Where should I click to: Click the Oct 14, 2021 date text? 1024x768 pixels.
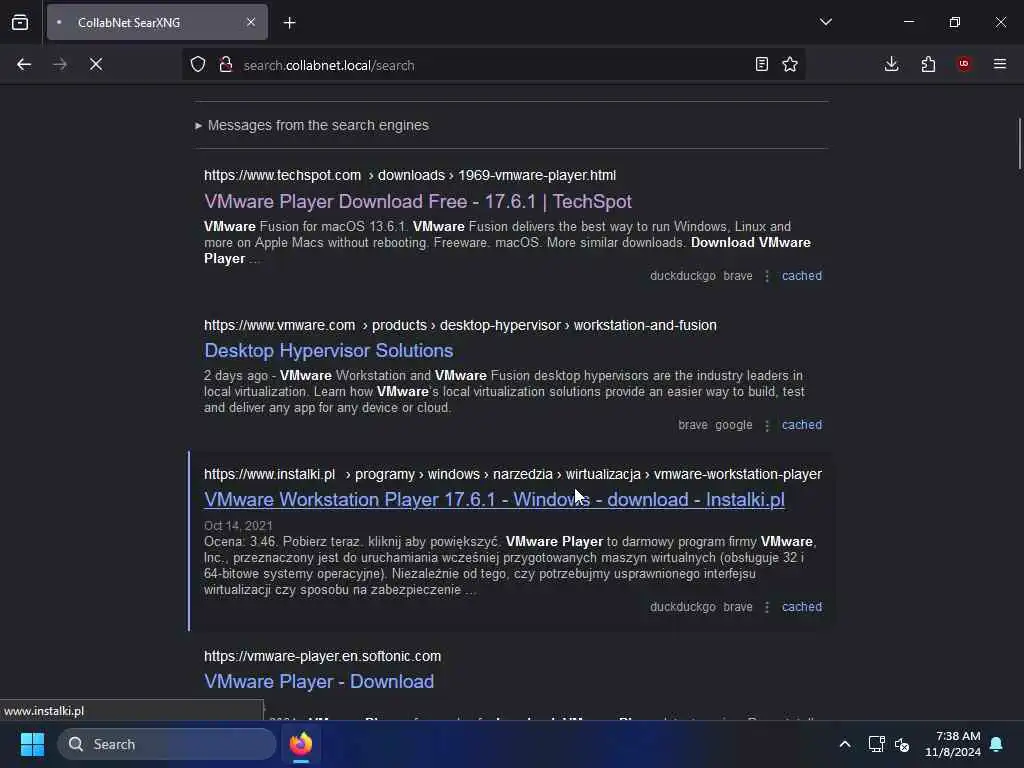coord(238,526)
